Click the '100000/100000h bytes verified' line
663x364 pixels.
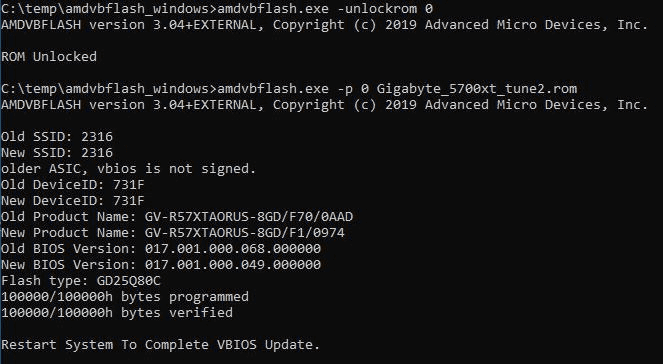pos(117,313)
